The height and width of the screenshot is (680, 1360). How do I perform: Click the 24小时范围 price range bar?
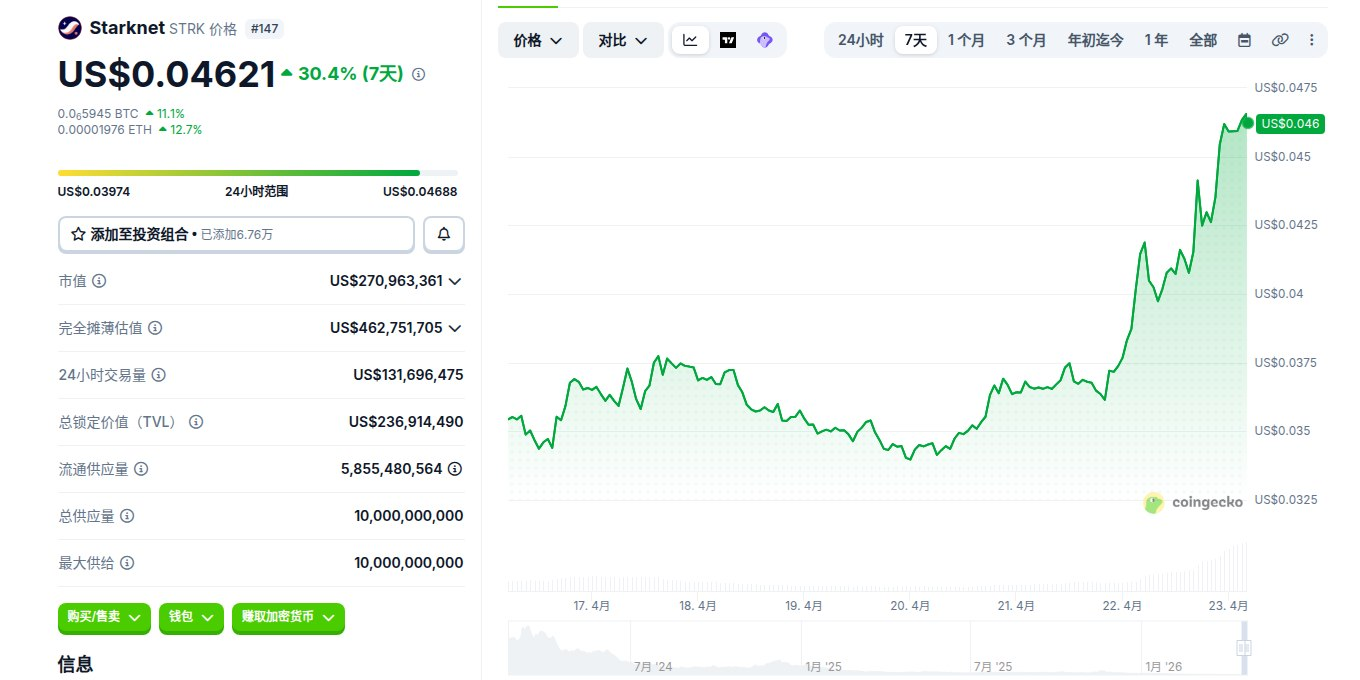(258, 173)
